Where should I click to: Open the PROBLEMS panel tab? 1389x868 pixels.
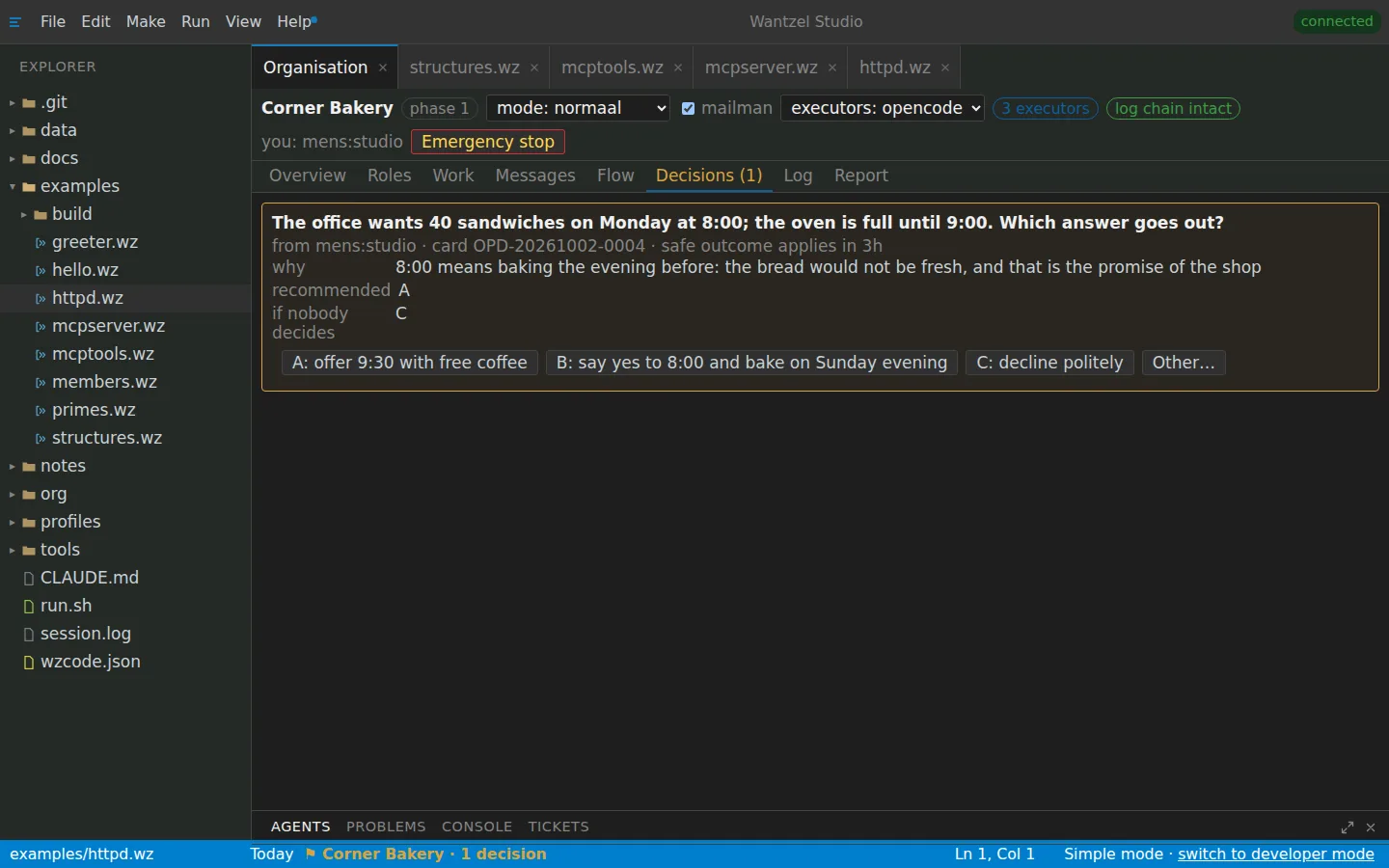point(386,827)
